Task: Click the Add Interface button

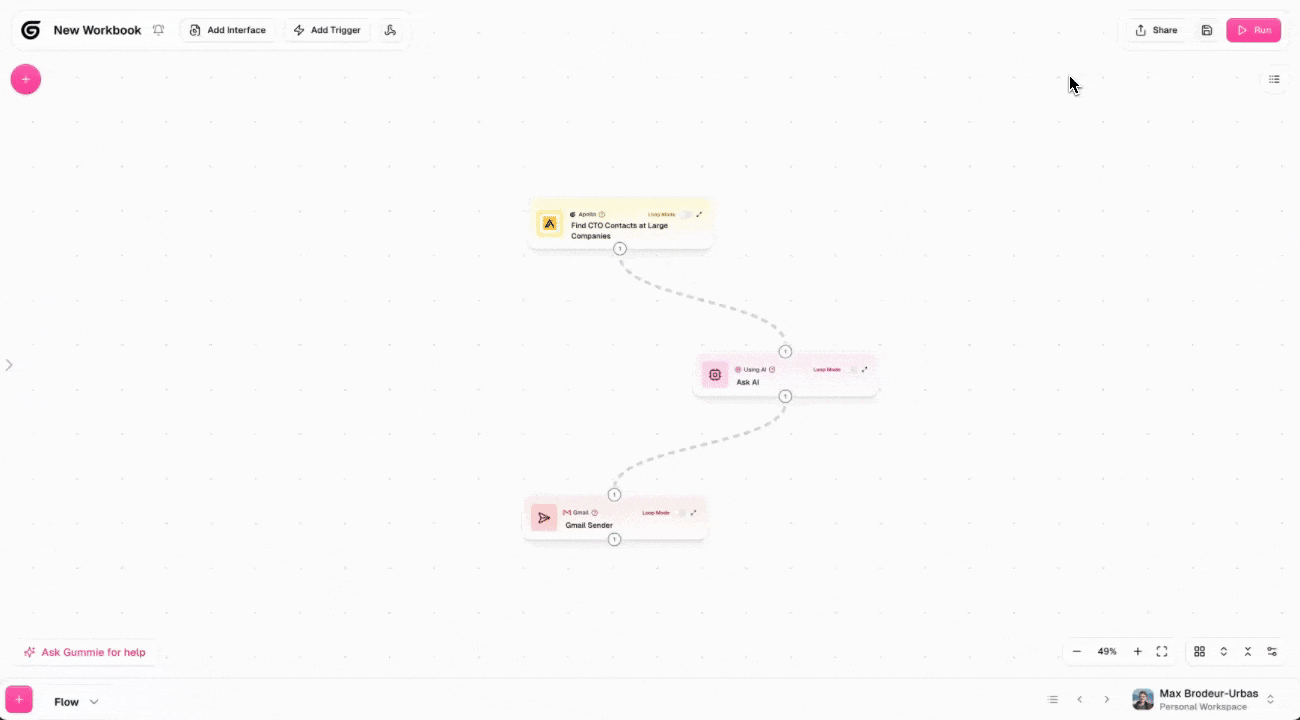Action: [x=228, y=30]
